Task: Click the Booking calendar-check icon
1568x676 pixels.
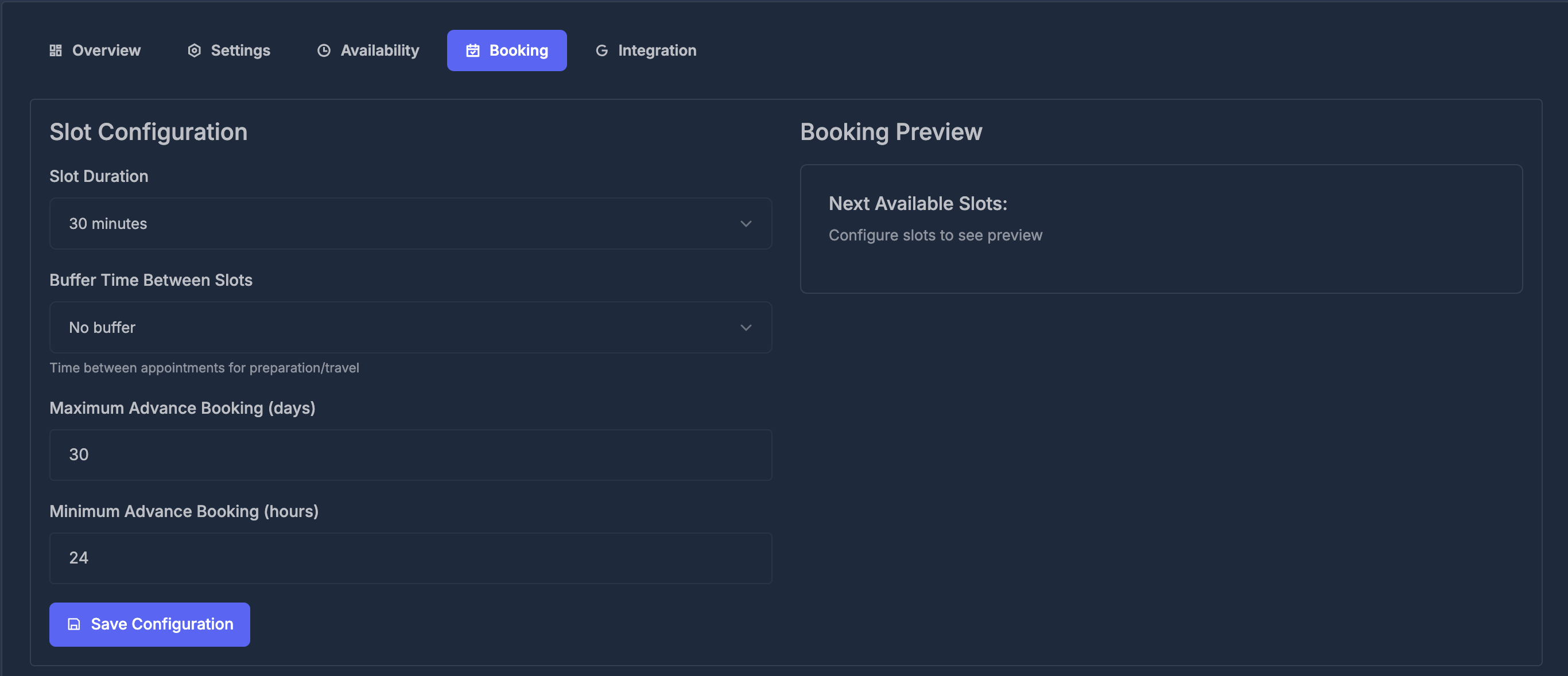Action: pyautogui.click(x=472, y=50)
